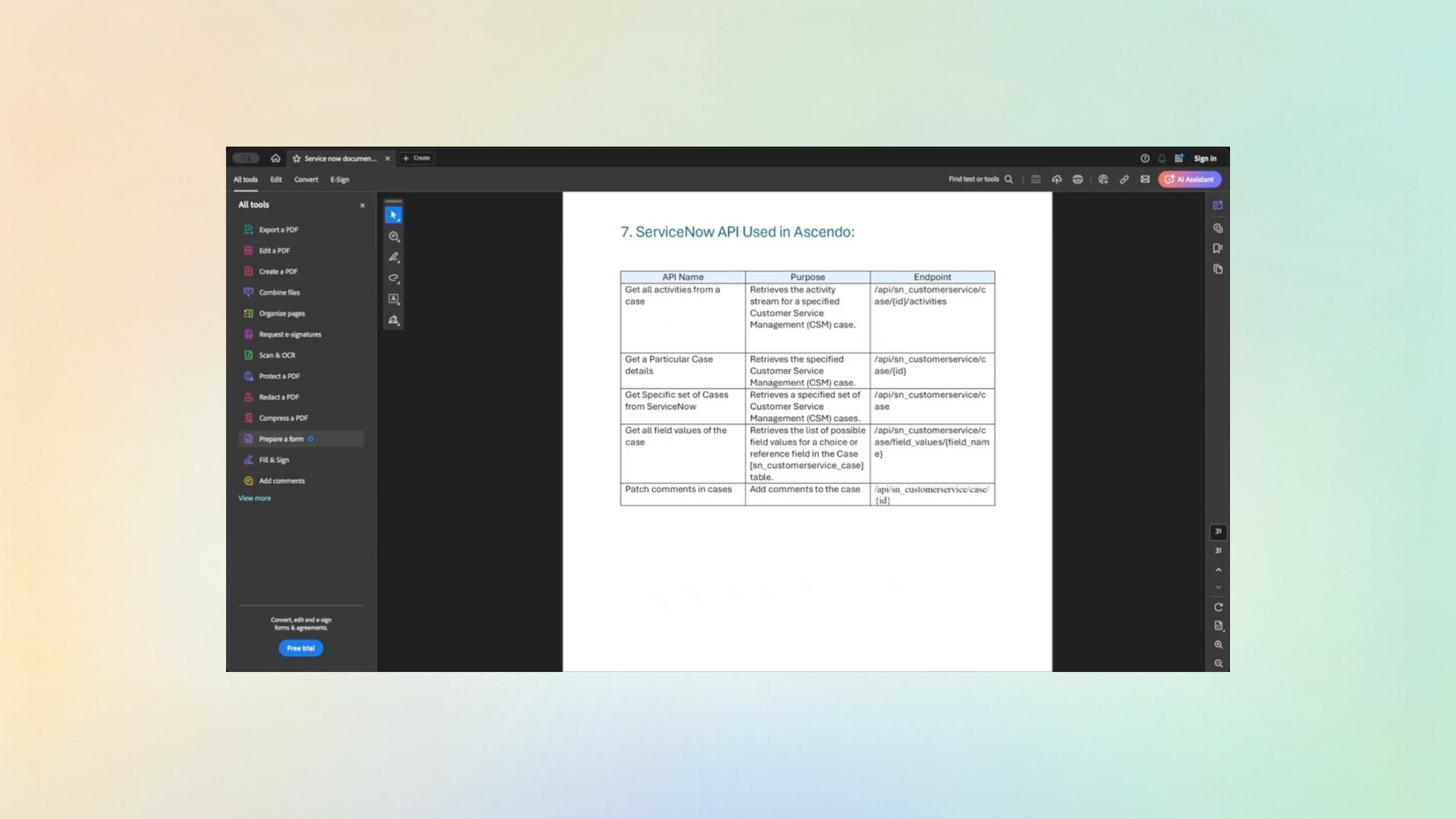Select the highlighter pen tool
Image resolution: width=1456 pixels, height=819 pixels.
pyautogui.click(x=394, y=257)
